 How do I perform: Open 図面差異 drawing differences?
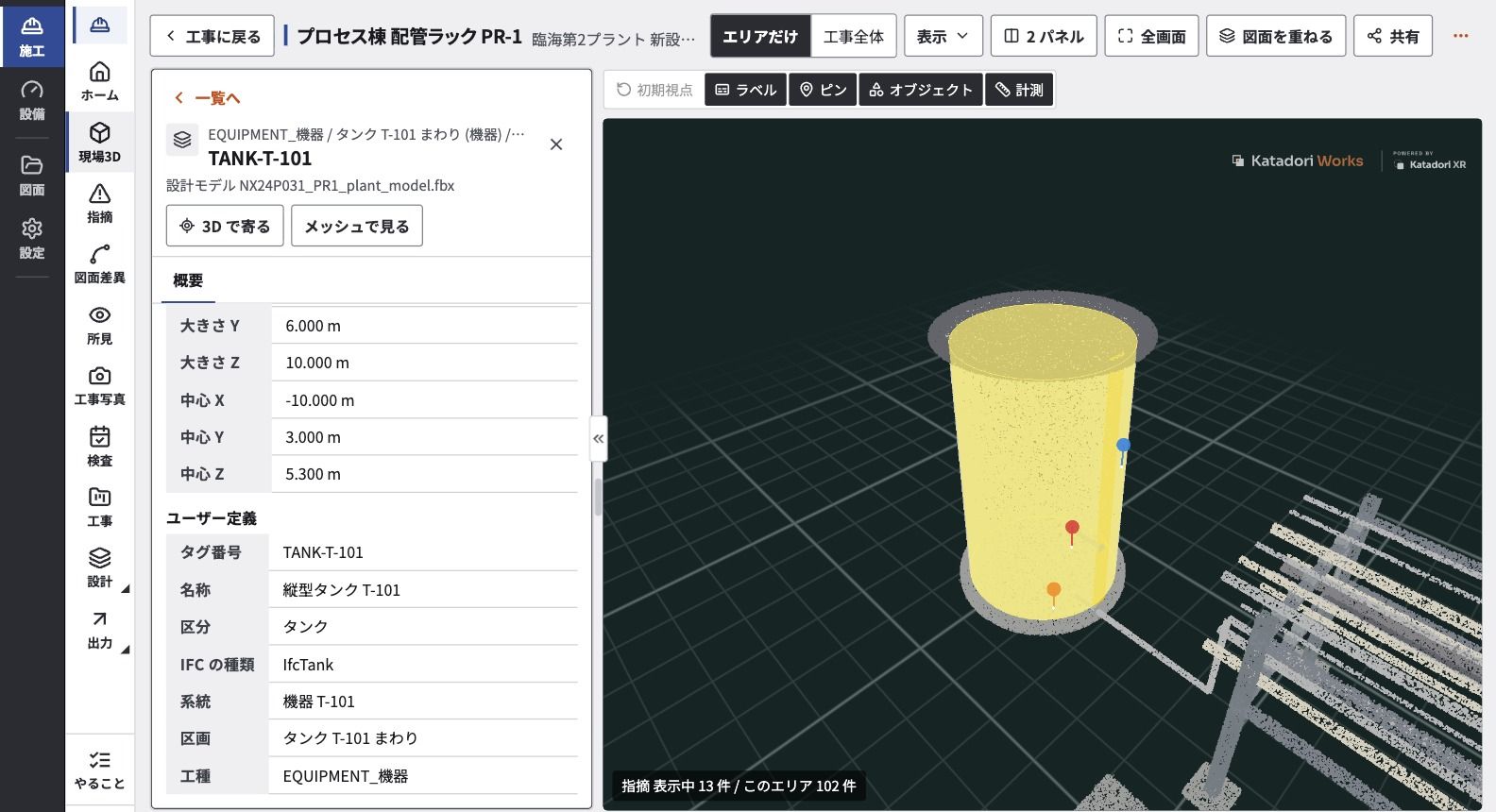coord(99,264)
